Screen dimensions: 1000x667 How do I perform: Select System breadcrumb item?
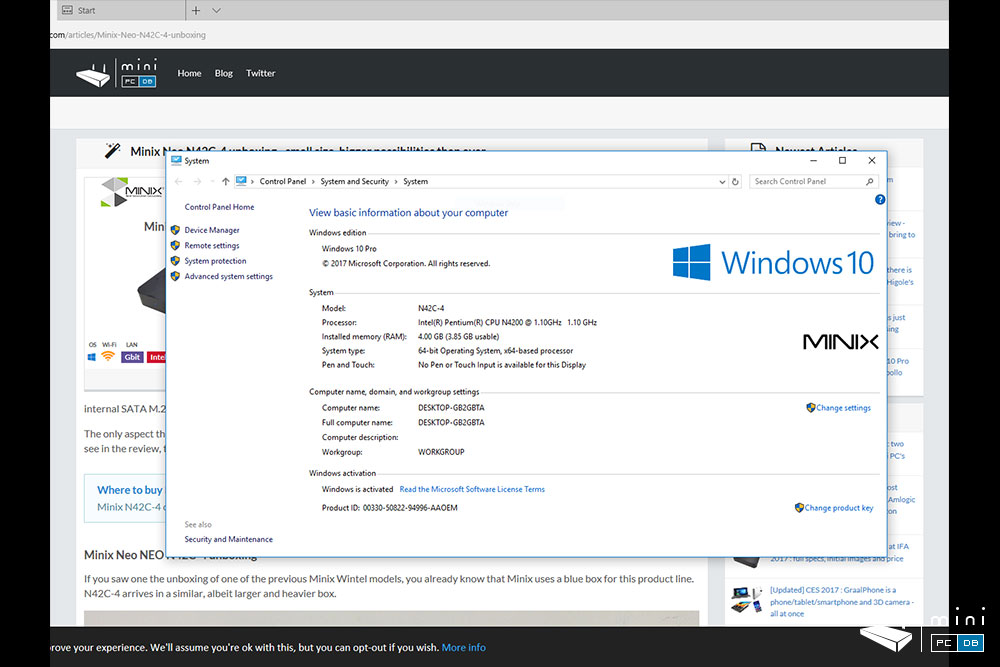click(x=415, y=182)
